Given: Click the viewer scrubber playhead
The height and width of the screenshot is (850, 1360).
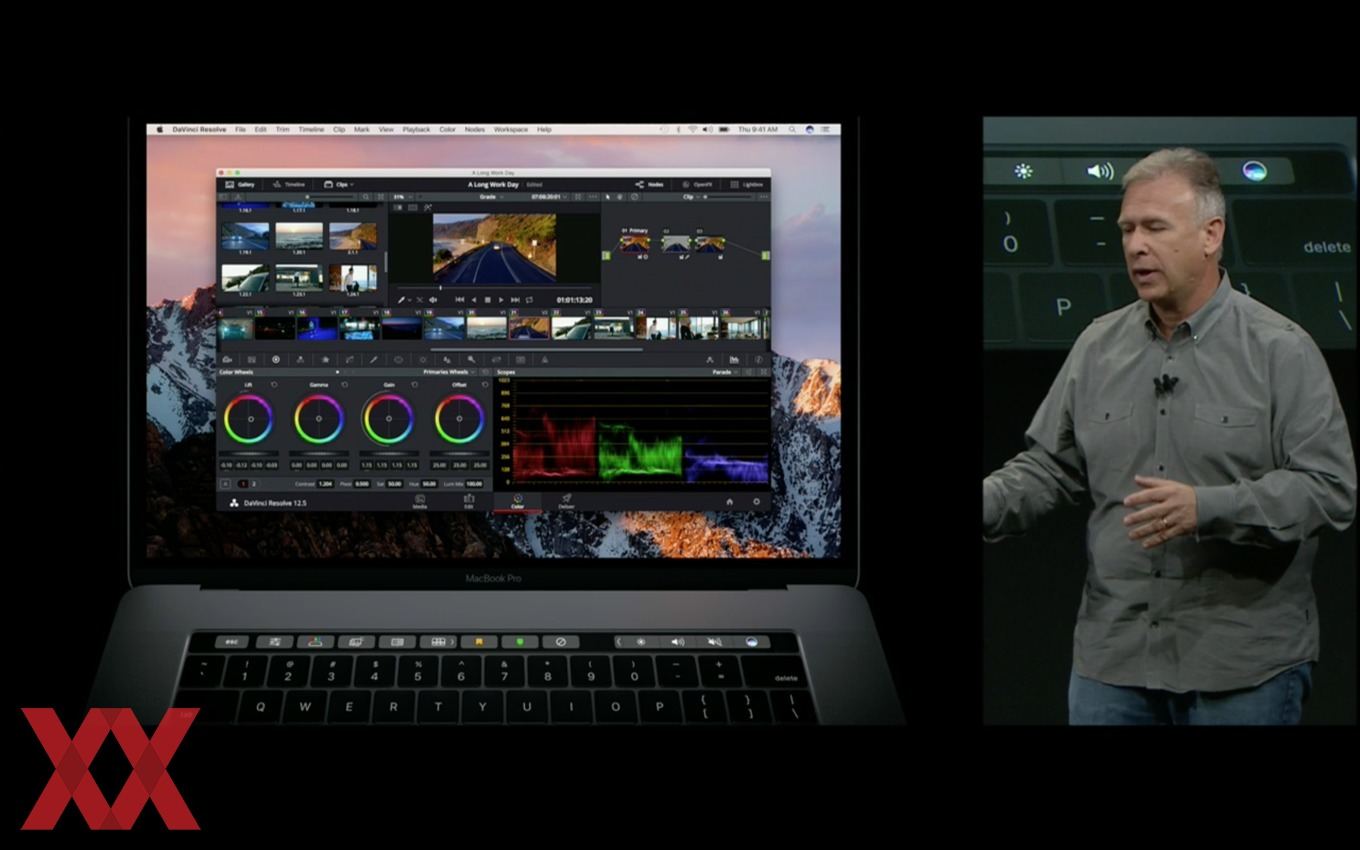Looking at the screenshot, I should point(441,288).
